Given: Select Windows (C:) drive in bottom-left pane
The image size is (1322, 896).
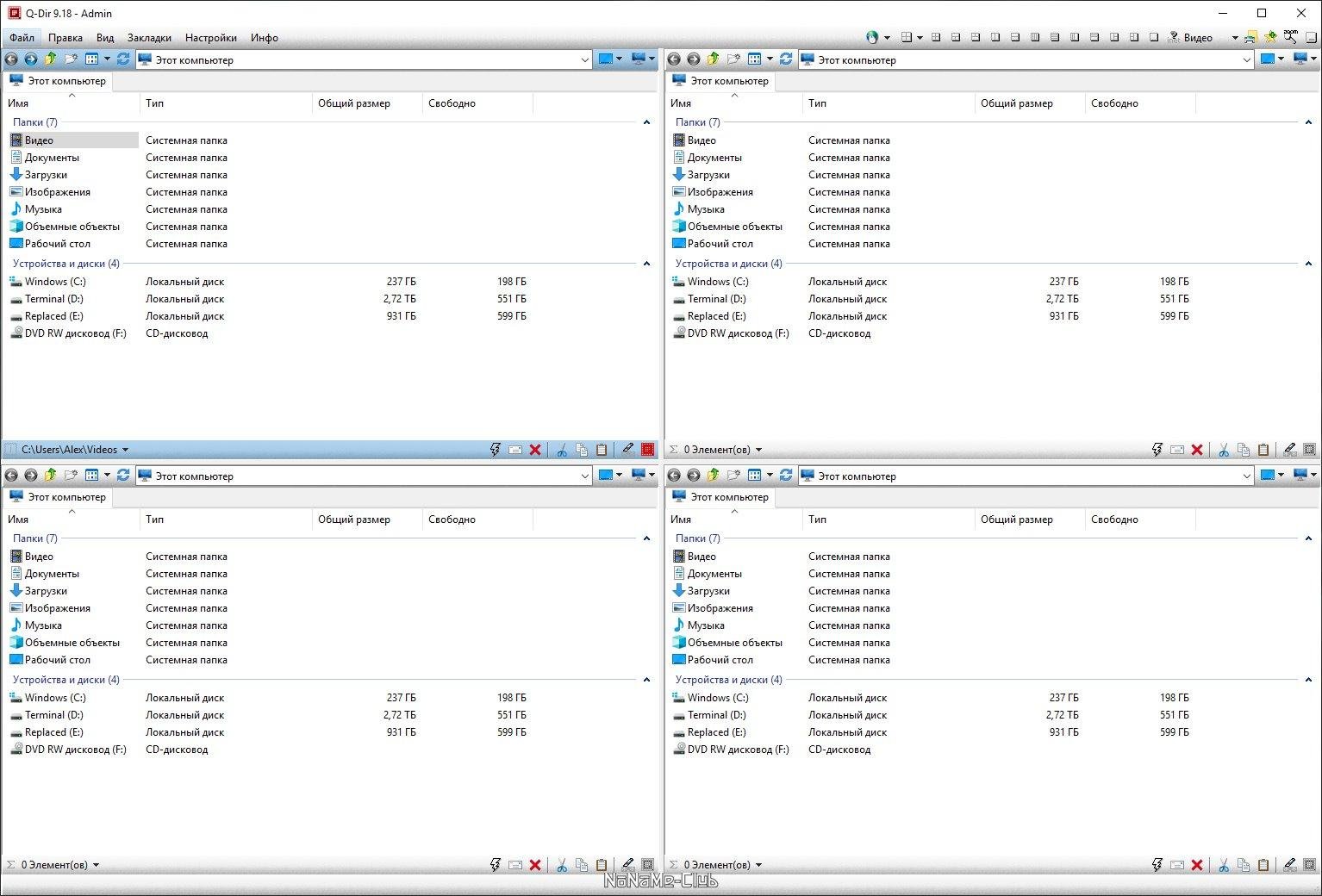Looking at the screenshot, I should pos(55,698).
